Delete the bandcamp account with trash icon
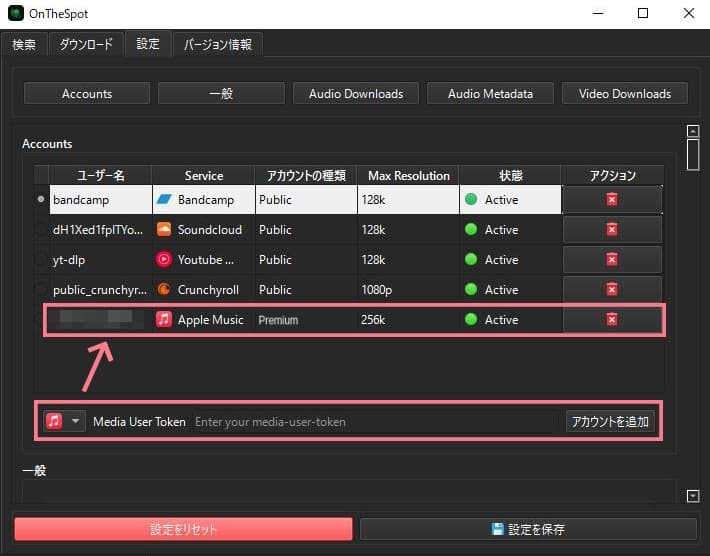This screenshot has height=556, width=710. (612, 200)
